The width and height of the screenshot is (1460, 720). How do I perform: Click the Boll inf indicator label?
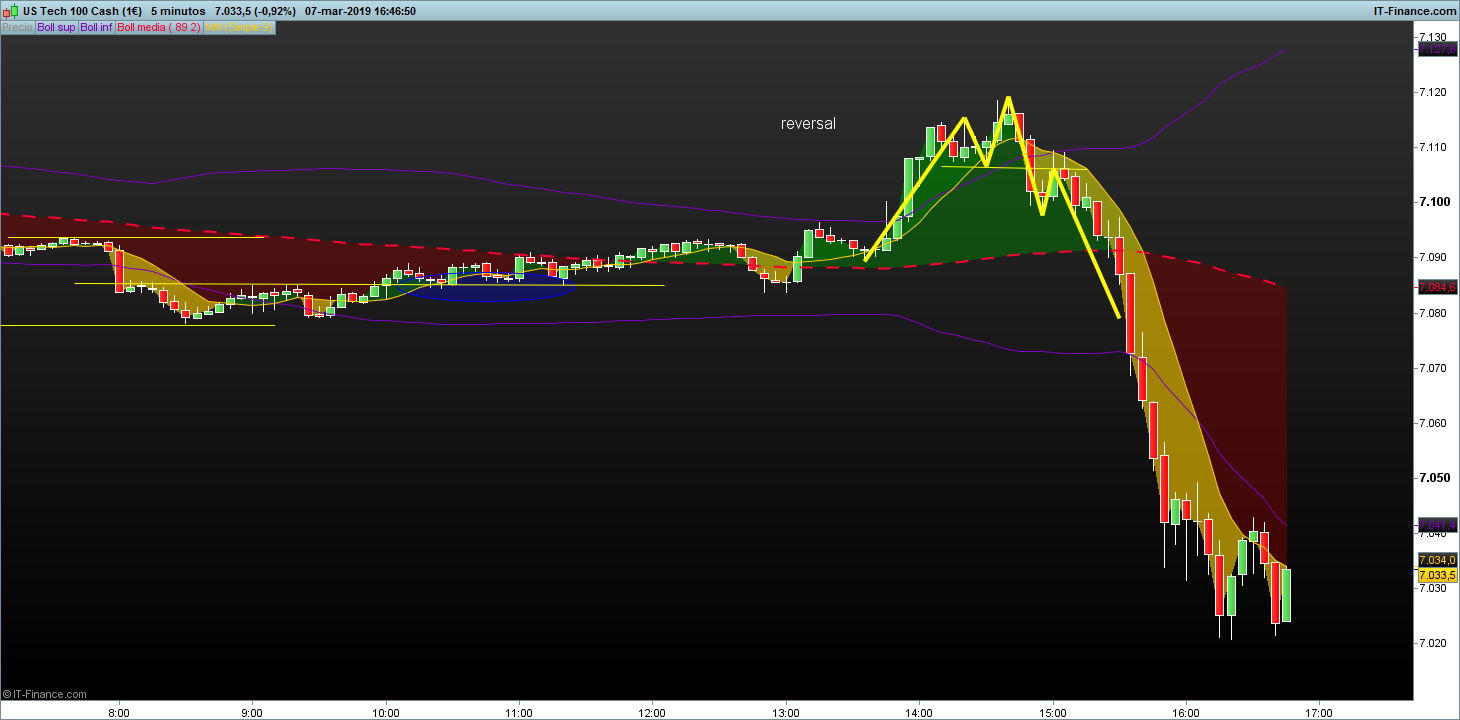coord(96,28)
